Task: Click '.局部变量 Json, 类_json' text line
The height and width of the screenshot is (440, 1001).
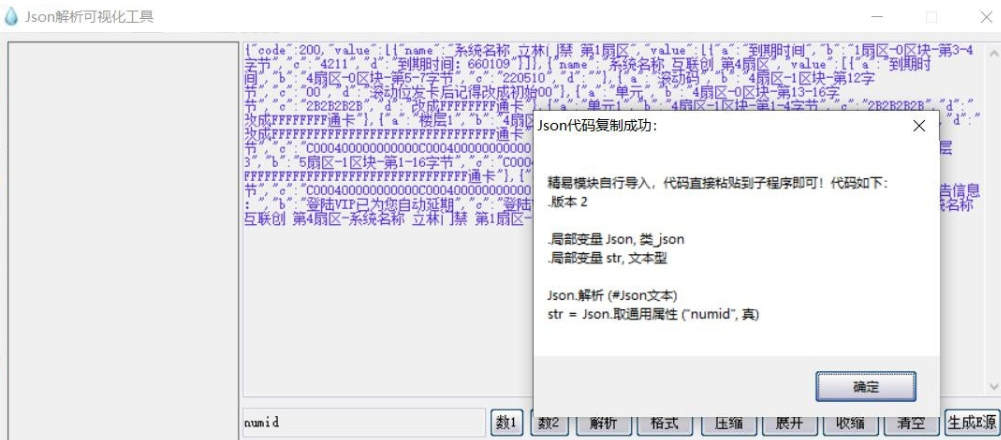Action: tap(615, 239)
